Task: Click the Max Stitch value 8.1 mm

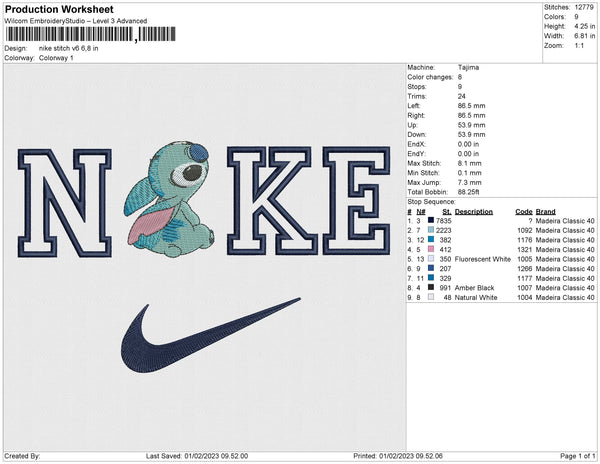Action: pyautogui.click(x=470, y=163)
